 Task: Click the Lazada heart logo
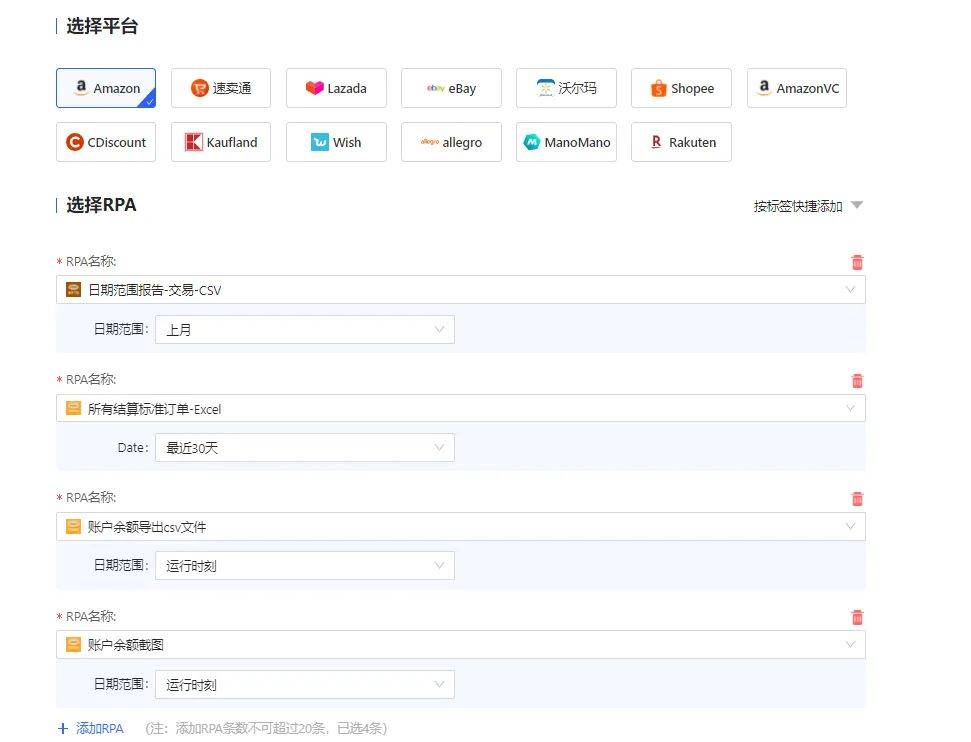coord(314,88)
